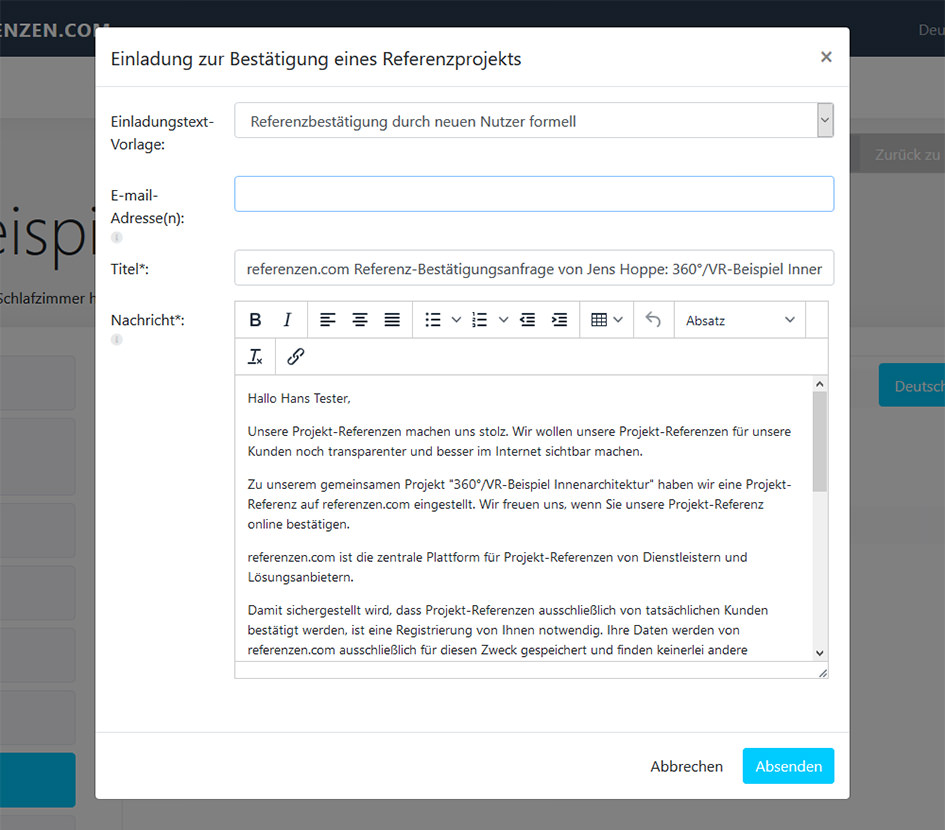Align text to the left
Screen dimensions: 945x830
pyautogui.click(x=327, y=319)
